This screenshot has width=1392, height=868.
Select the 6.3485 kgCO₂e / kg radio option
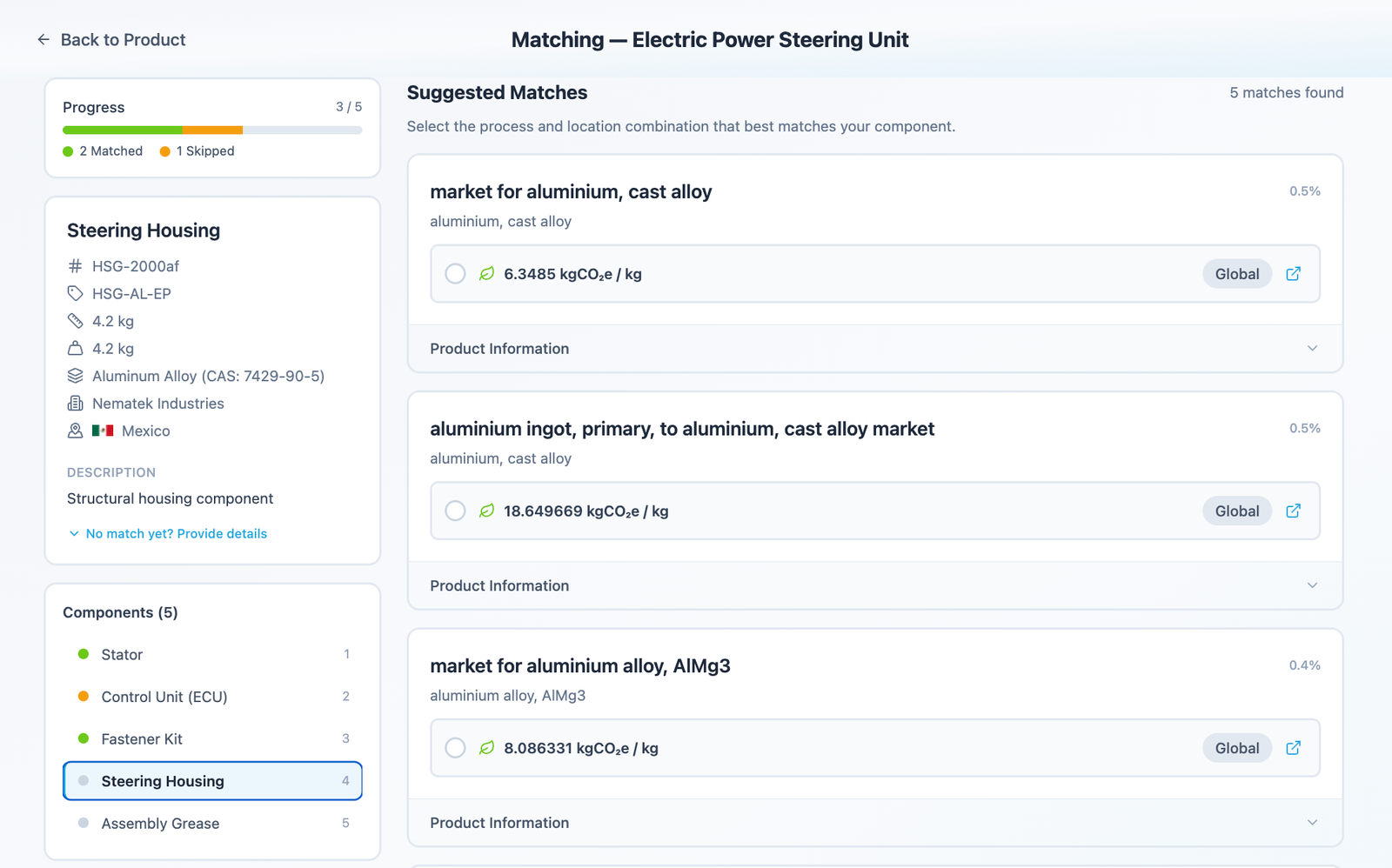455,274
